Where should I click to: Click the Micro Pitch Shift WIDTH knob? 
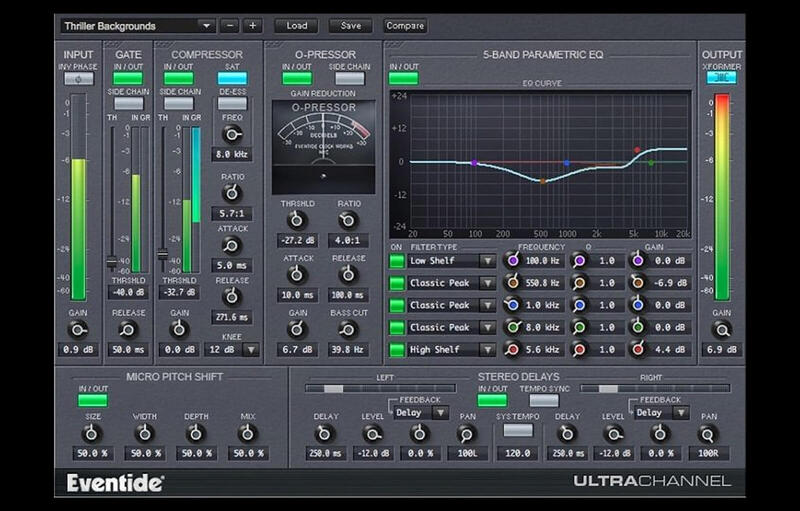(145, 434)
